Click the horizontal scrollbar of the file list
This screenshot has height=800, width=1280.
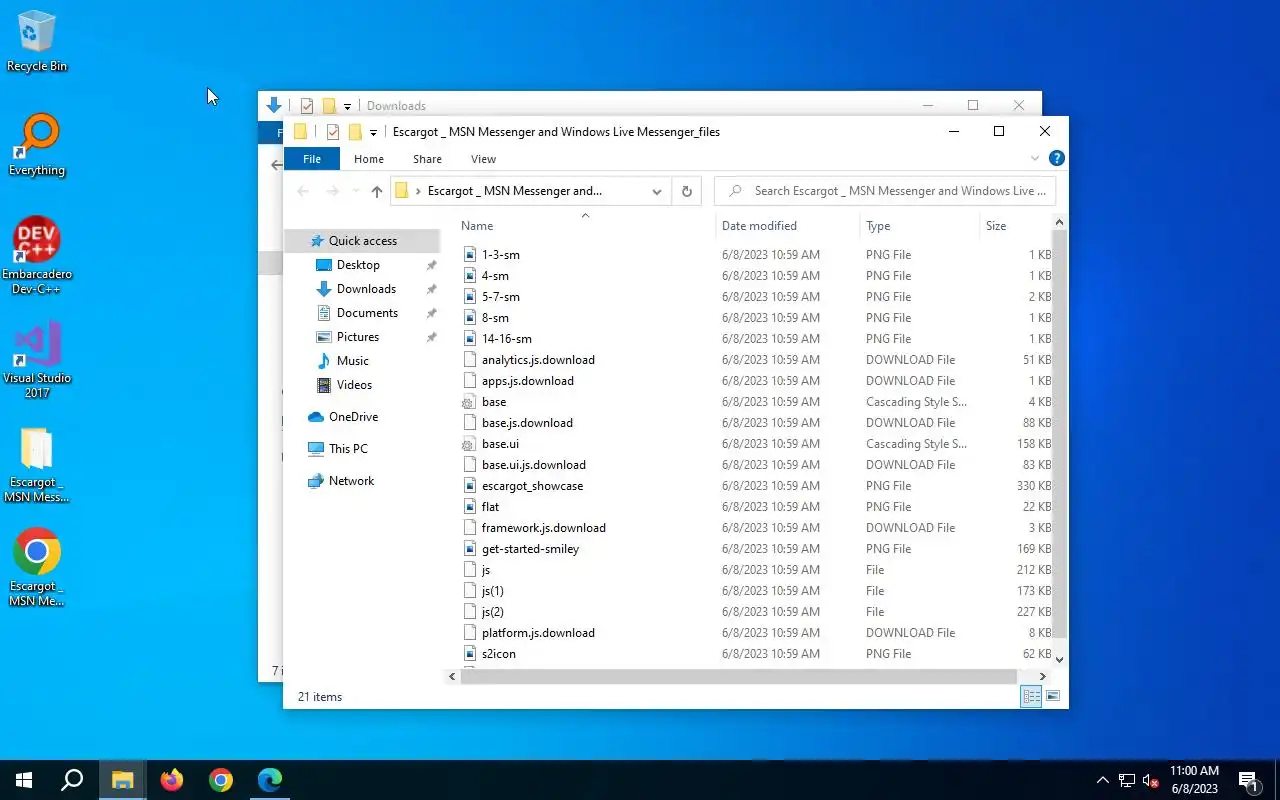739,677
